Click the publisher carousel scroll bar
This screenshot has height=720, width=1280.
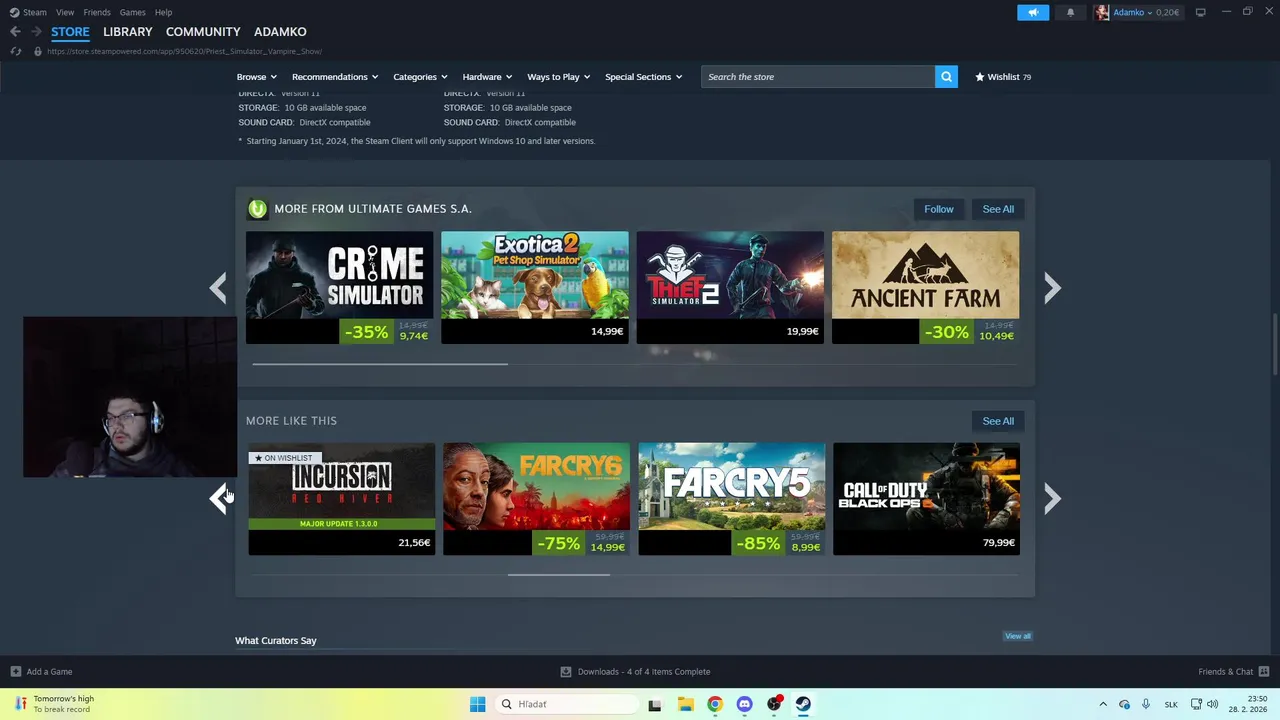(380, 364)
